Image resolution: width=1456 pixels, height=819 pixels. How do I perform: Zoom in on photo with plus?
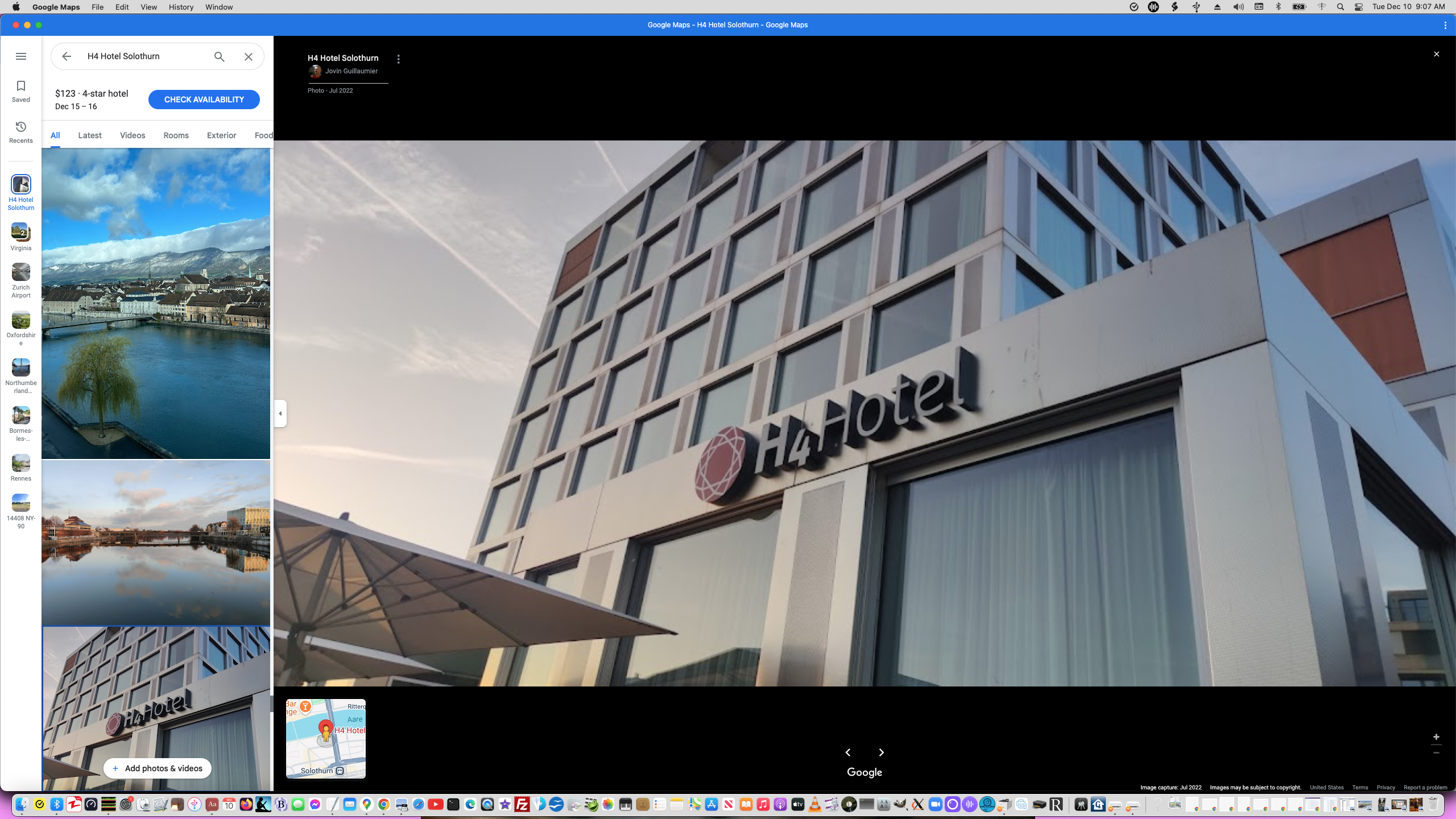[x=1436, y=737]
